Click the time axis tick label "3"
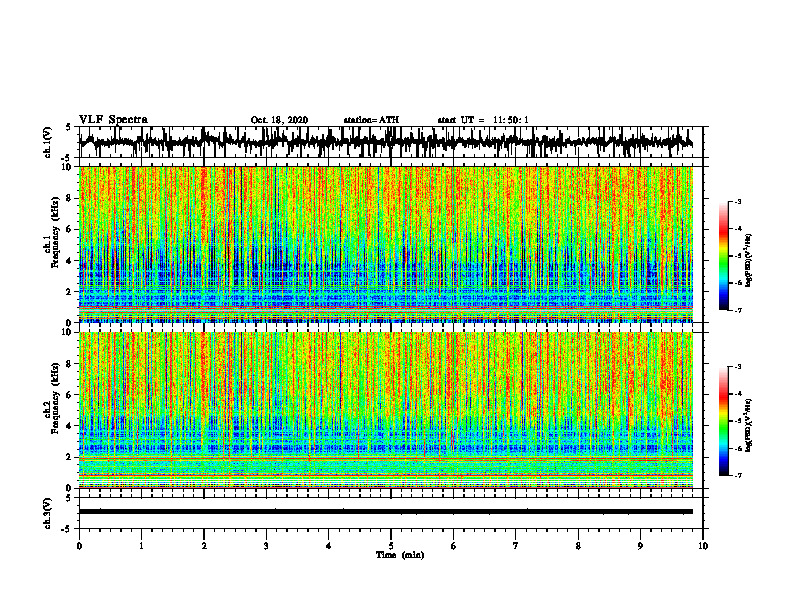Viewport: 792px width, 612px height. point(266,546)
